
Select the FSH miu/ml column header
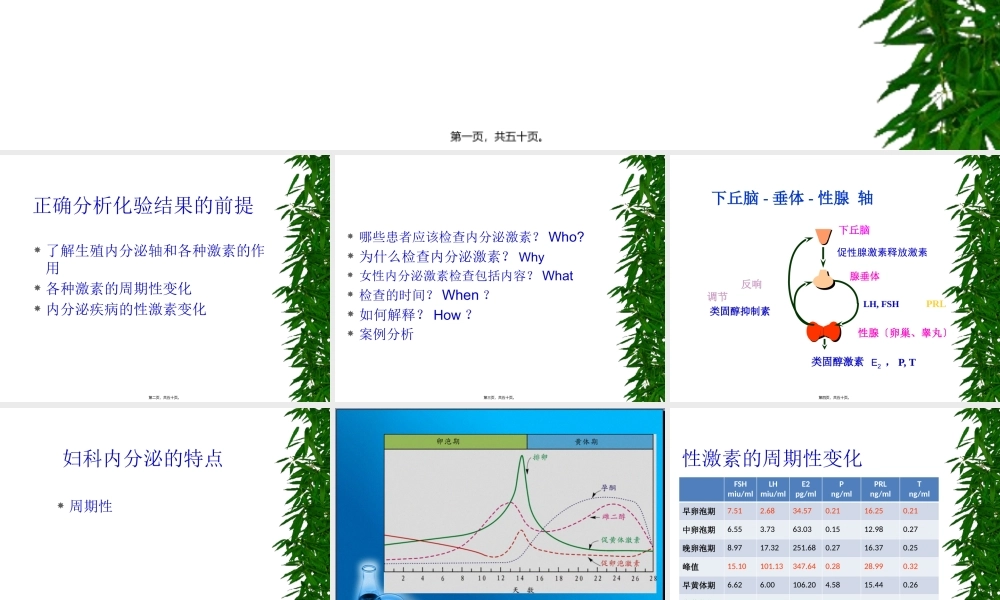click(x=737, y=489)
